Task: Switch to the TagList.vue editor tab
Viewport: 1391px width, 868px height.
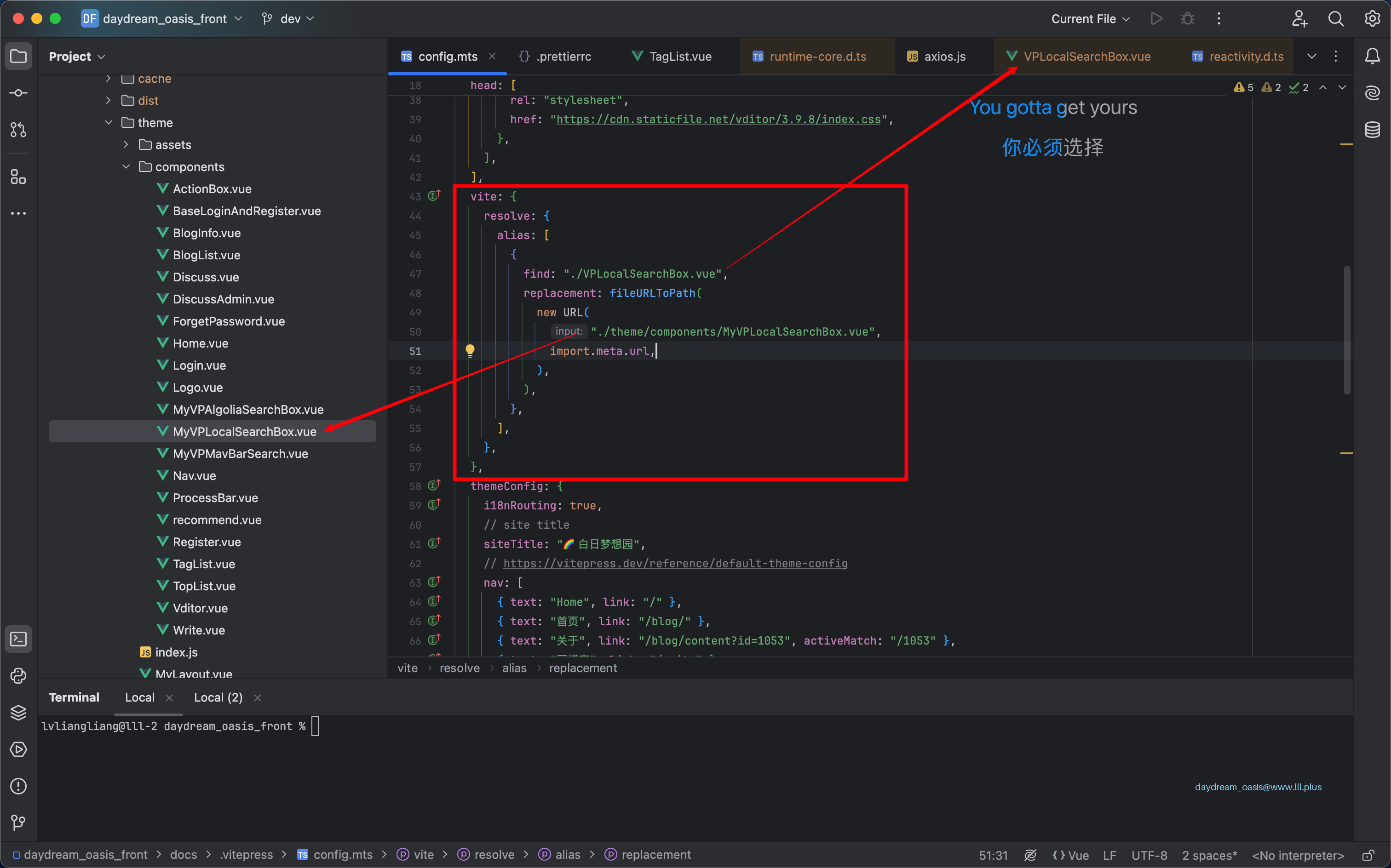Action: (672, 56)
